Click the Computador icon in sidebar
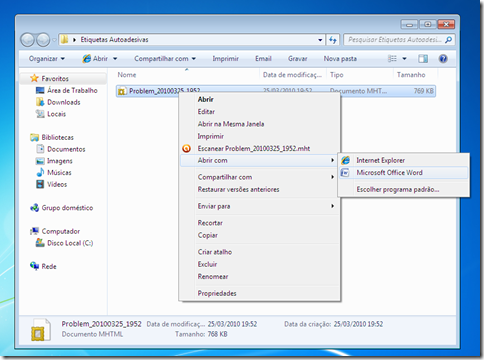 click(34, 231)
